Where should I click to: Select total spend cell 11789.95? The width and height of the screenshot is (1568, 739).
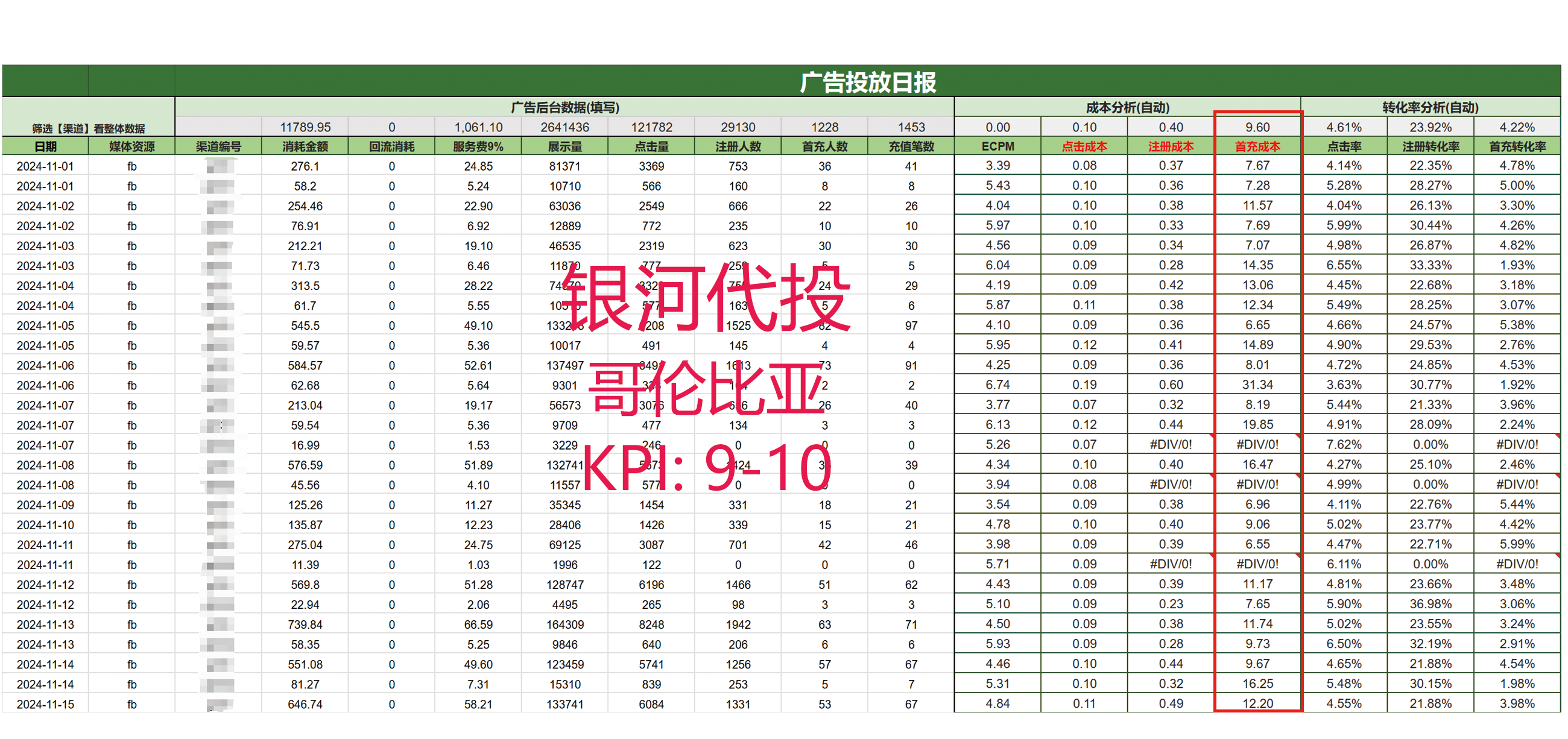coord(305,127)
